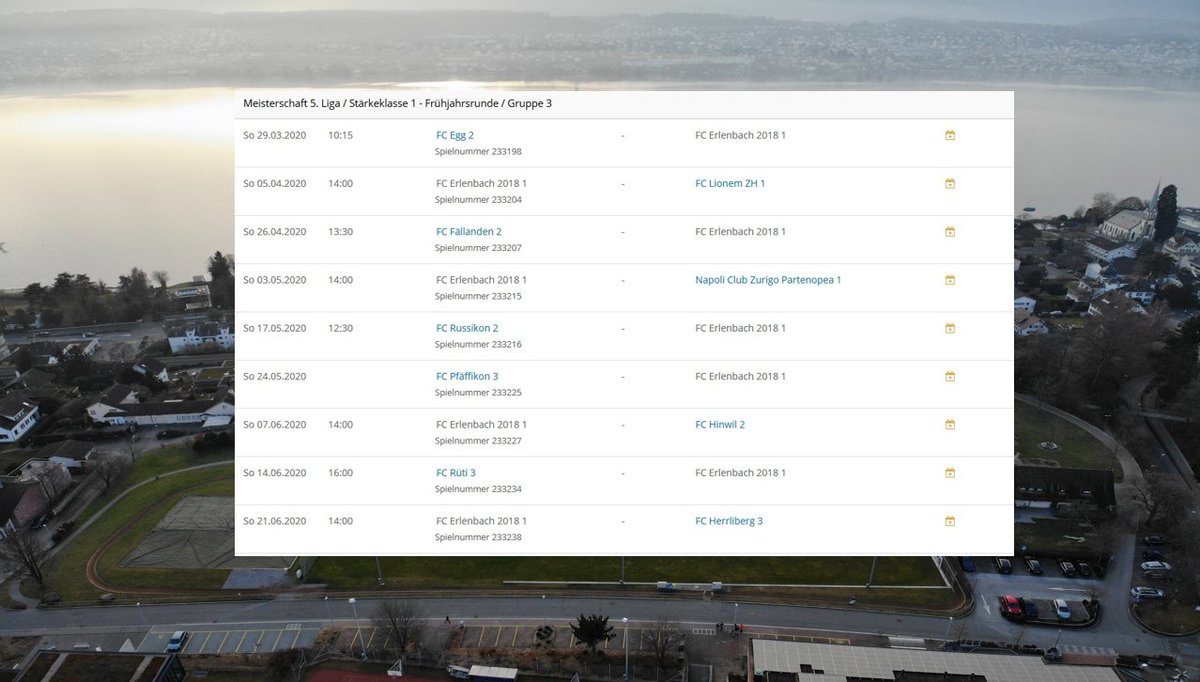Screen dimensions: 1200x682
Task: Click date So 24.05.2020
Action: click(x=275, y=376)
